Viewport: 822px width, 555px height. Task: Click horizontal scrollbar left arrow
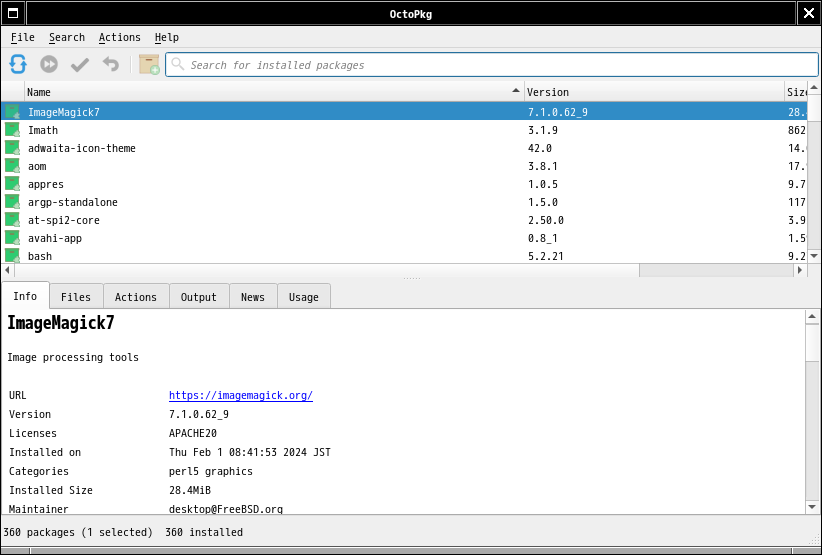click(7, 270)
